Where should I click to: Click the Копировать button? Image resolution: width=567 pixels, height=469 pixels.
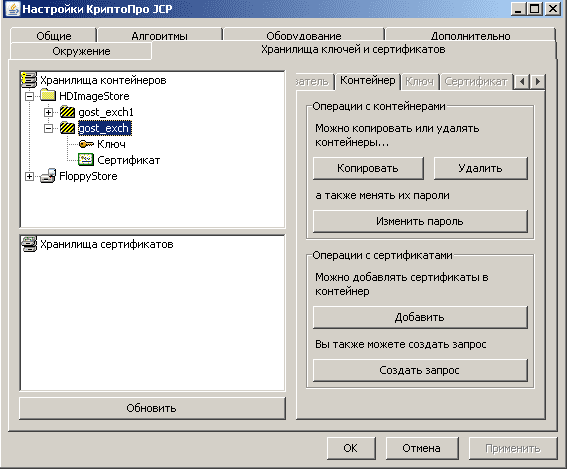pos(368,168)
